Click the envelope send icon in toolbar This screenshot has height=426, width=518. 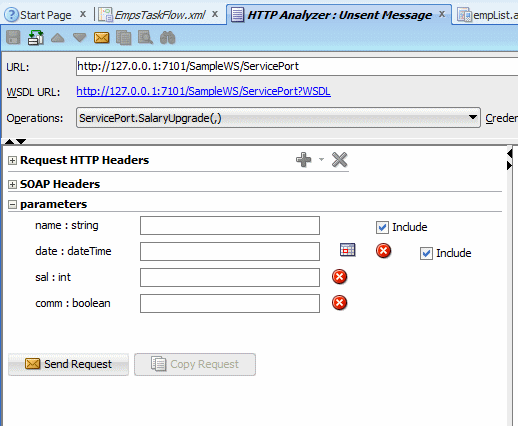pos(102,38)
